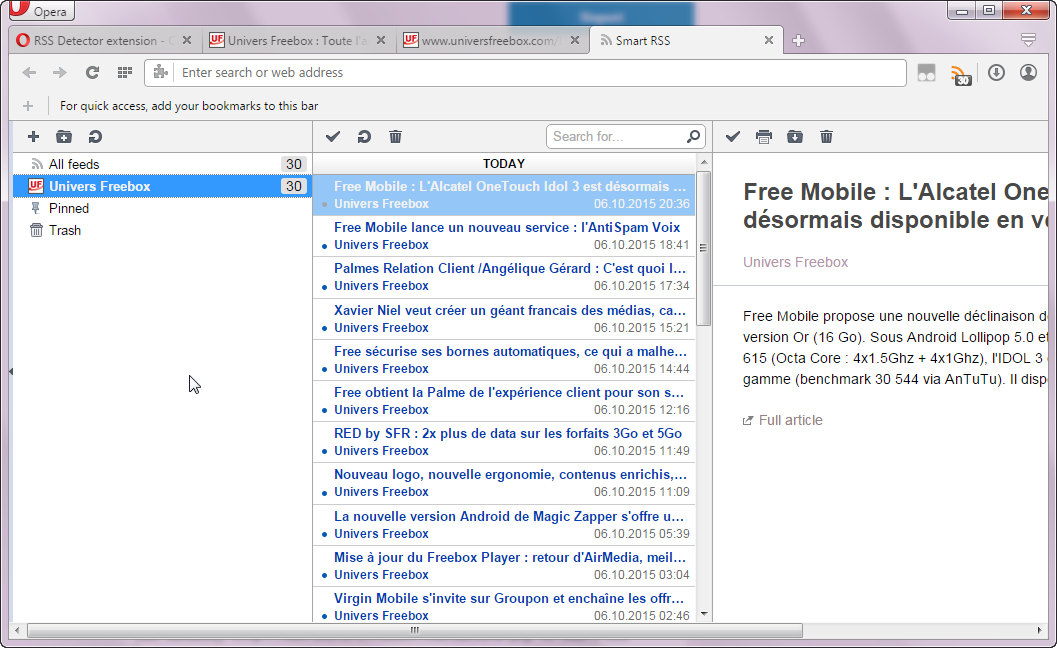Open Nouveau logo, nouvelle ergonomie article
1057x648 pixels.
click(x=504, y=483)
